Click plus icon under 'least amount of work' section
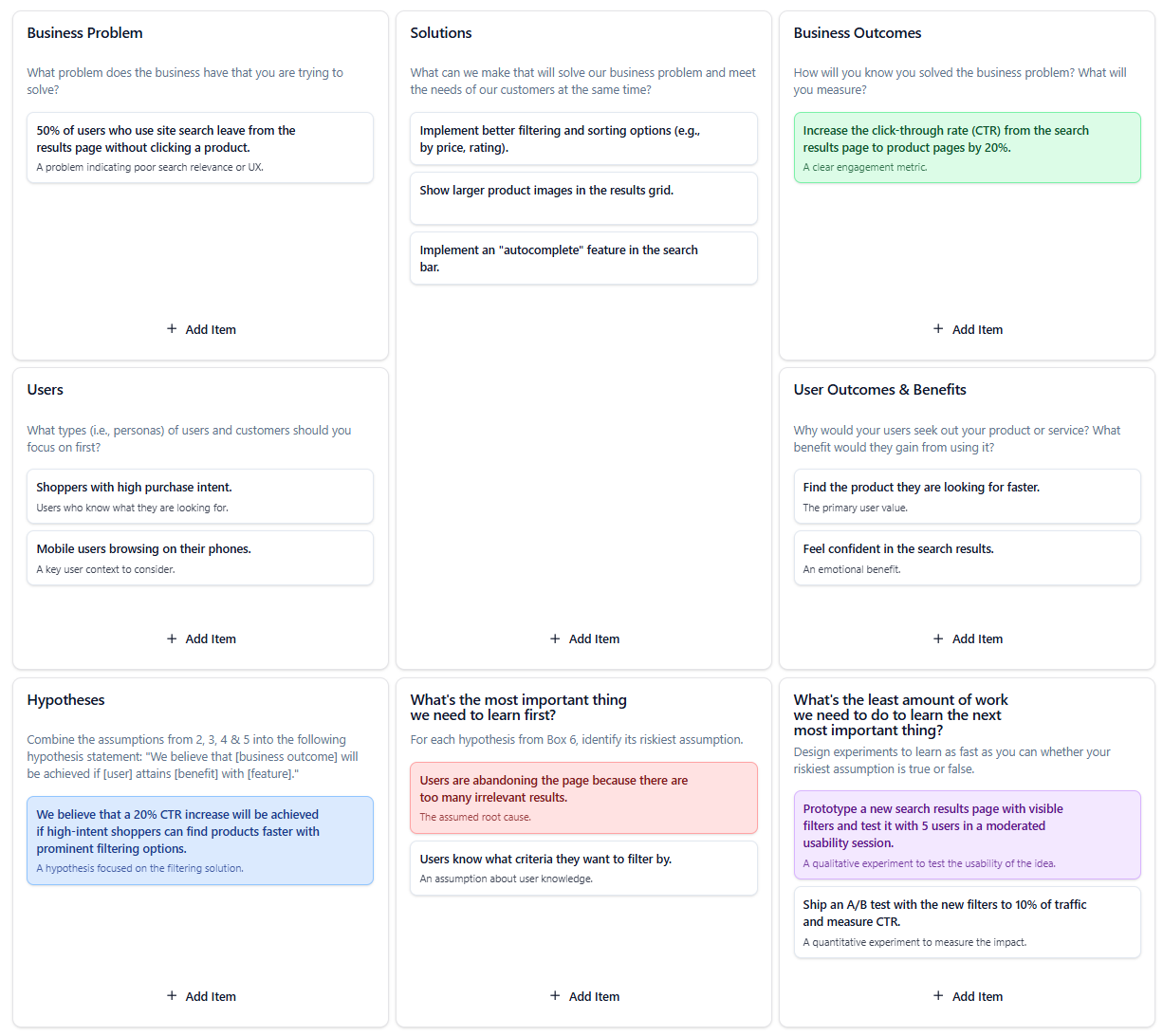This screenshot has height=1036, width=1163. [x=938, y=996]
